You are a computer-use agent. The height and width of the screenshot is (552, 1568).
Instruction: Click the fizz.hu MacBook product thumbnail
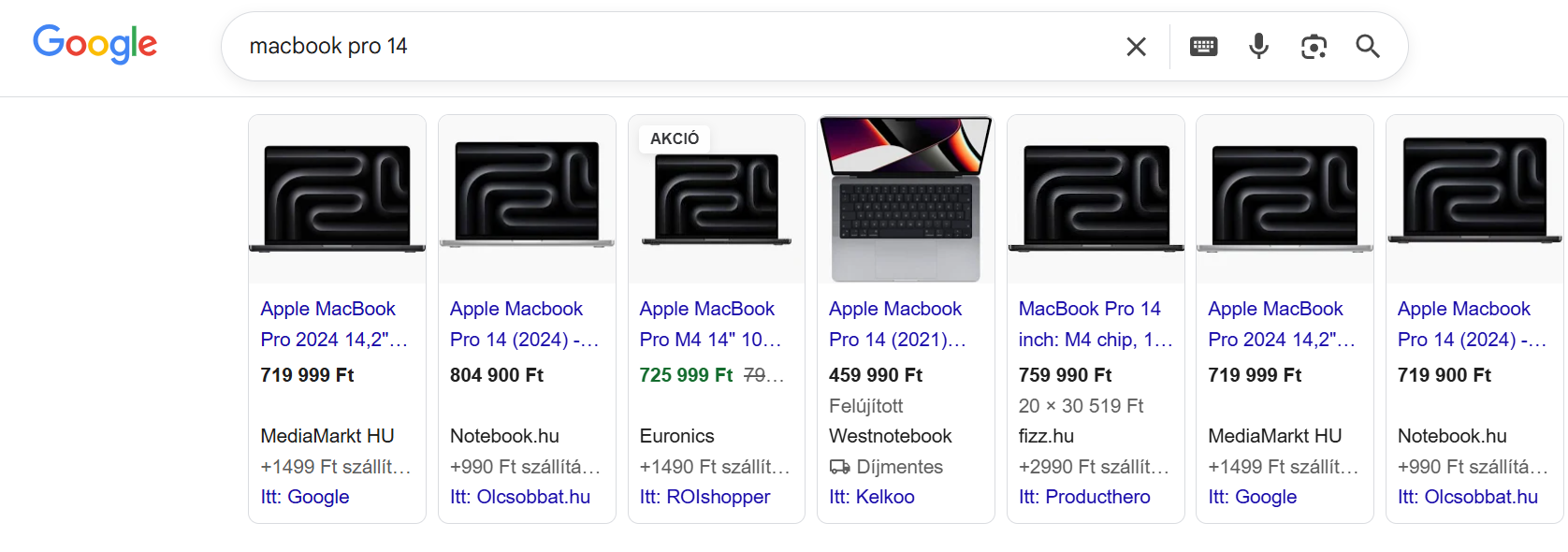1096,199
